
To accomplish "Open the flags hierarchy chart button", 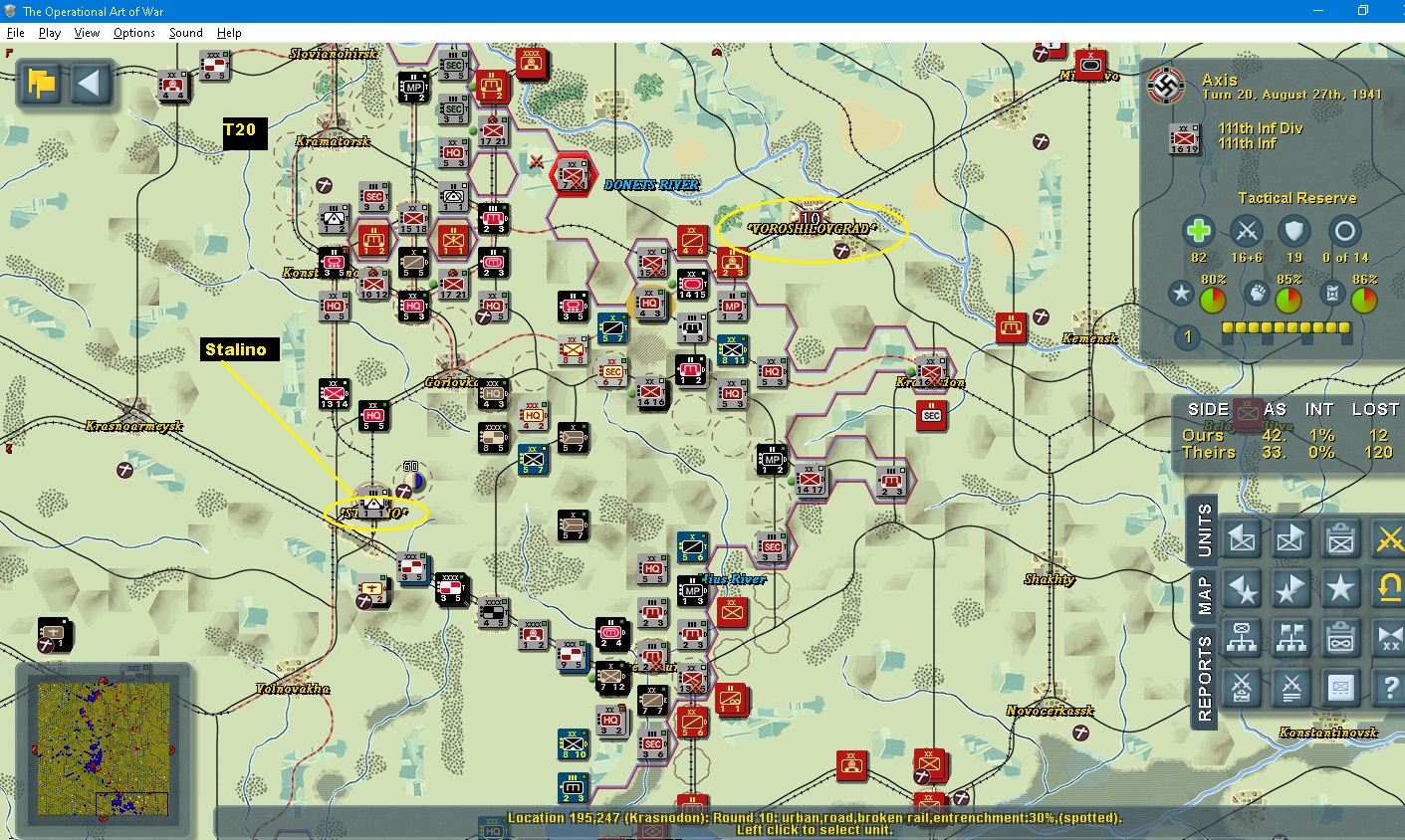I will click(1291, 638).
